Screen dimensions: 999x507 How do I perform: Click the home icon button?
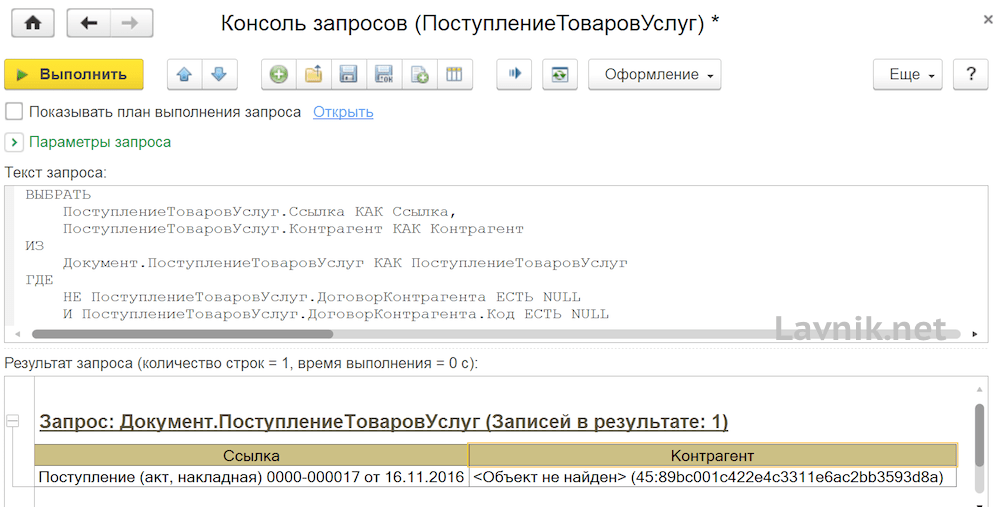[x=32, y=23]
